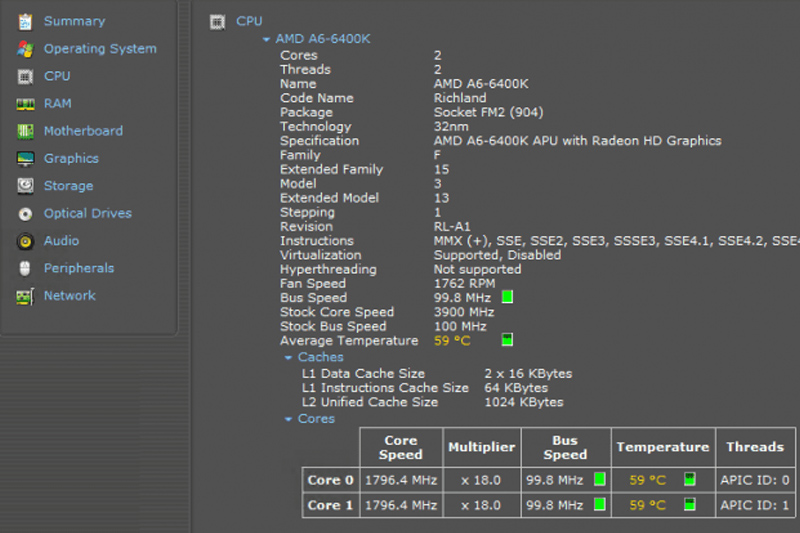The image size is (800, 533).
Task: Click the AMD A6-6400K heading link
Action: pos(323,39)
